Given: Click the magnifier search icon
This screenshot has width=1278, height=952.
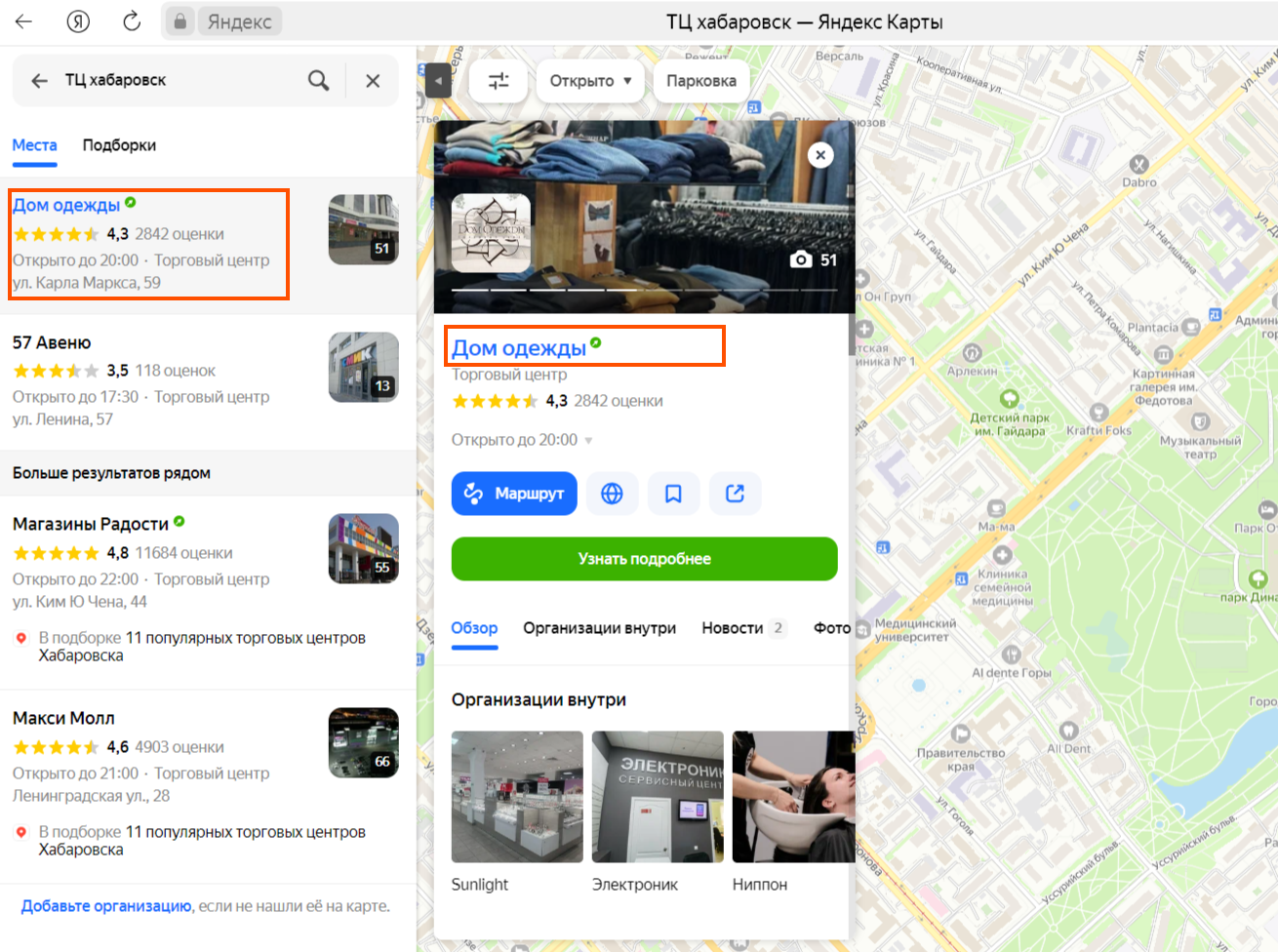Looking at the screenshot, I should pyautogui.click(x=318, y=80).
